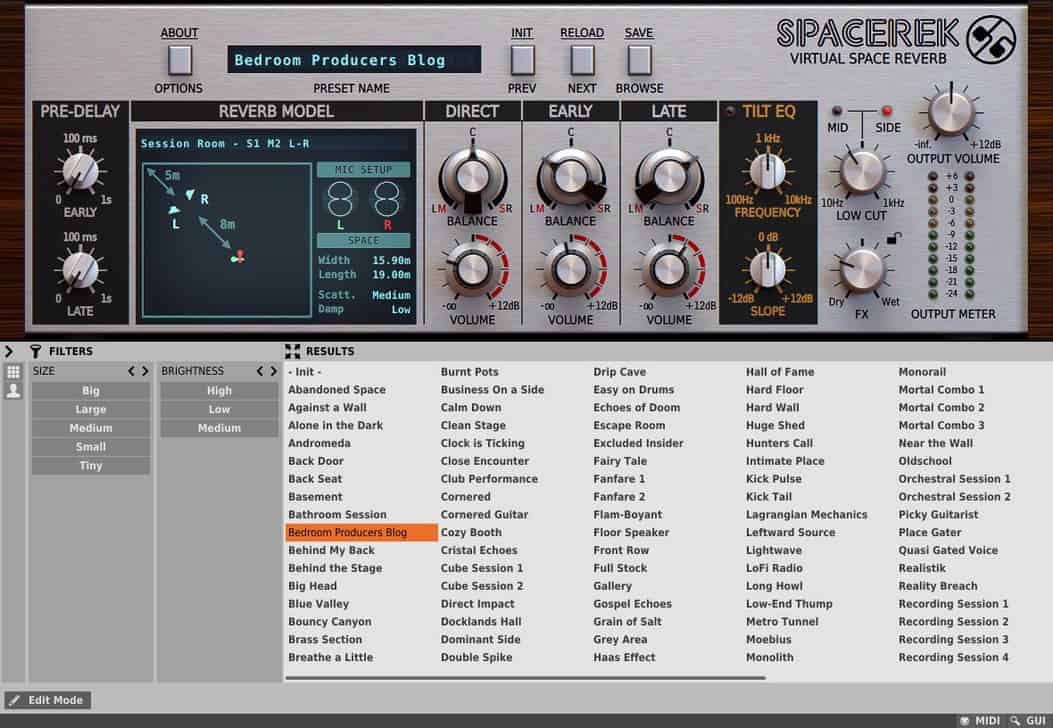
Task: Click the RESULTS expand icon
Action: (293, 351)
